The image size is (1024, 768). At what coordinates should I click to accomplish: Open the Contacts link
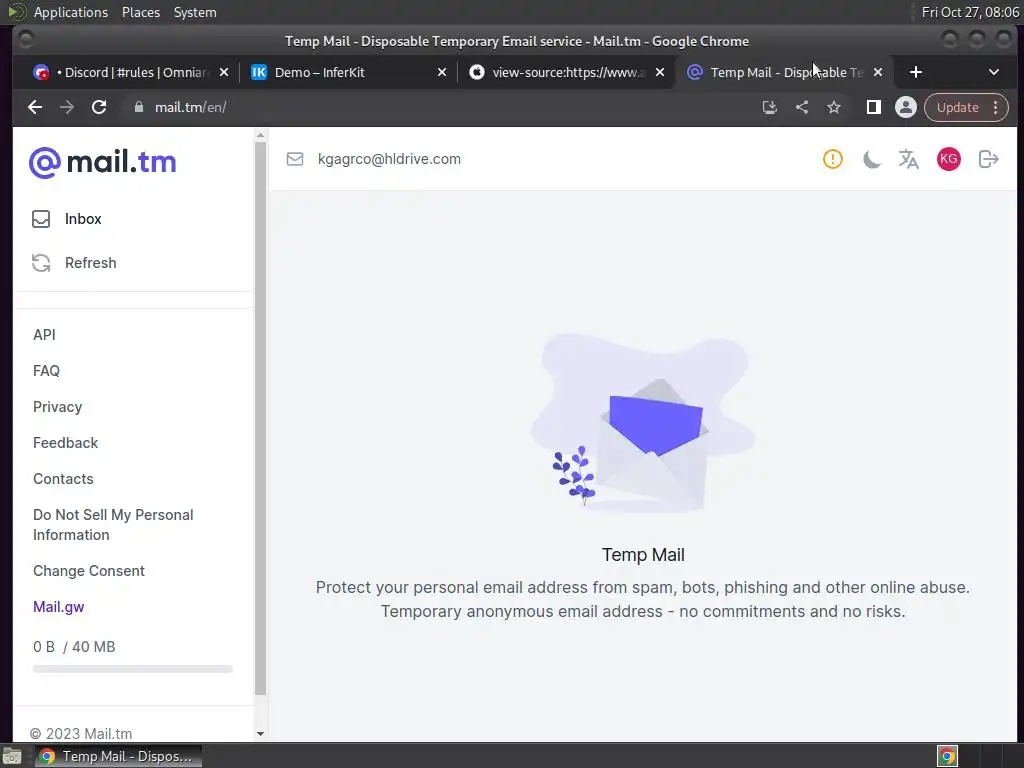63,479
